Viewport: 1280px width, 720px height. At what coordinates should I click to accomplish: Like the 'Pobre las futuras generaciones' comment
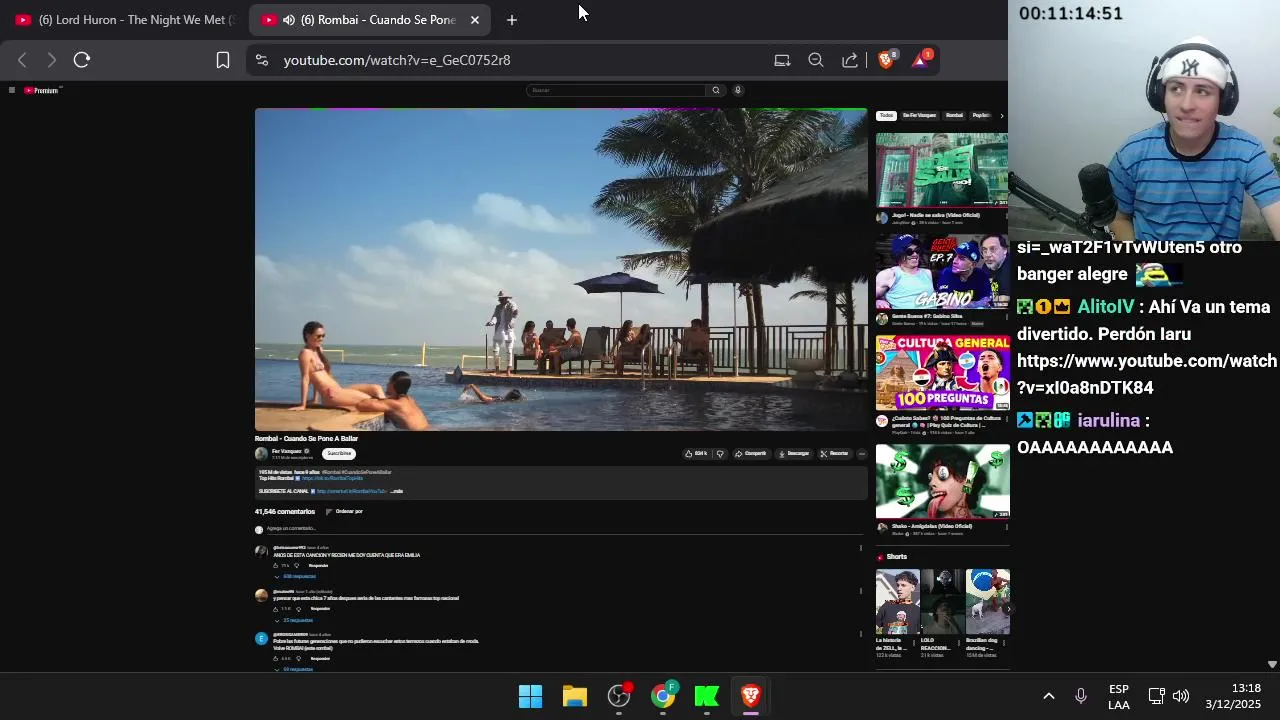click(x=276, y=659)
